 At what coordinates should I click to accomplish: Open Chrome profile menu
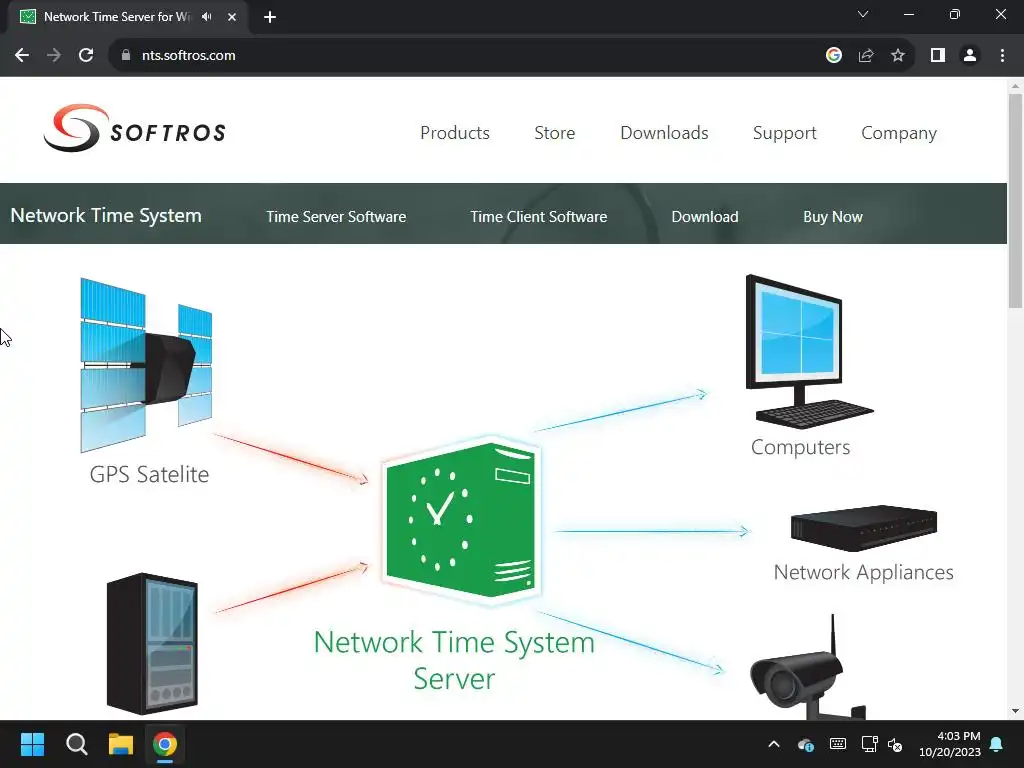tap(970, 56)
